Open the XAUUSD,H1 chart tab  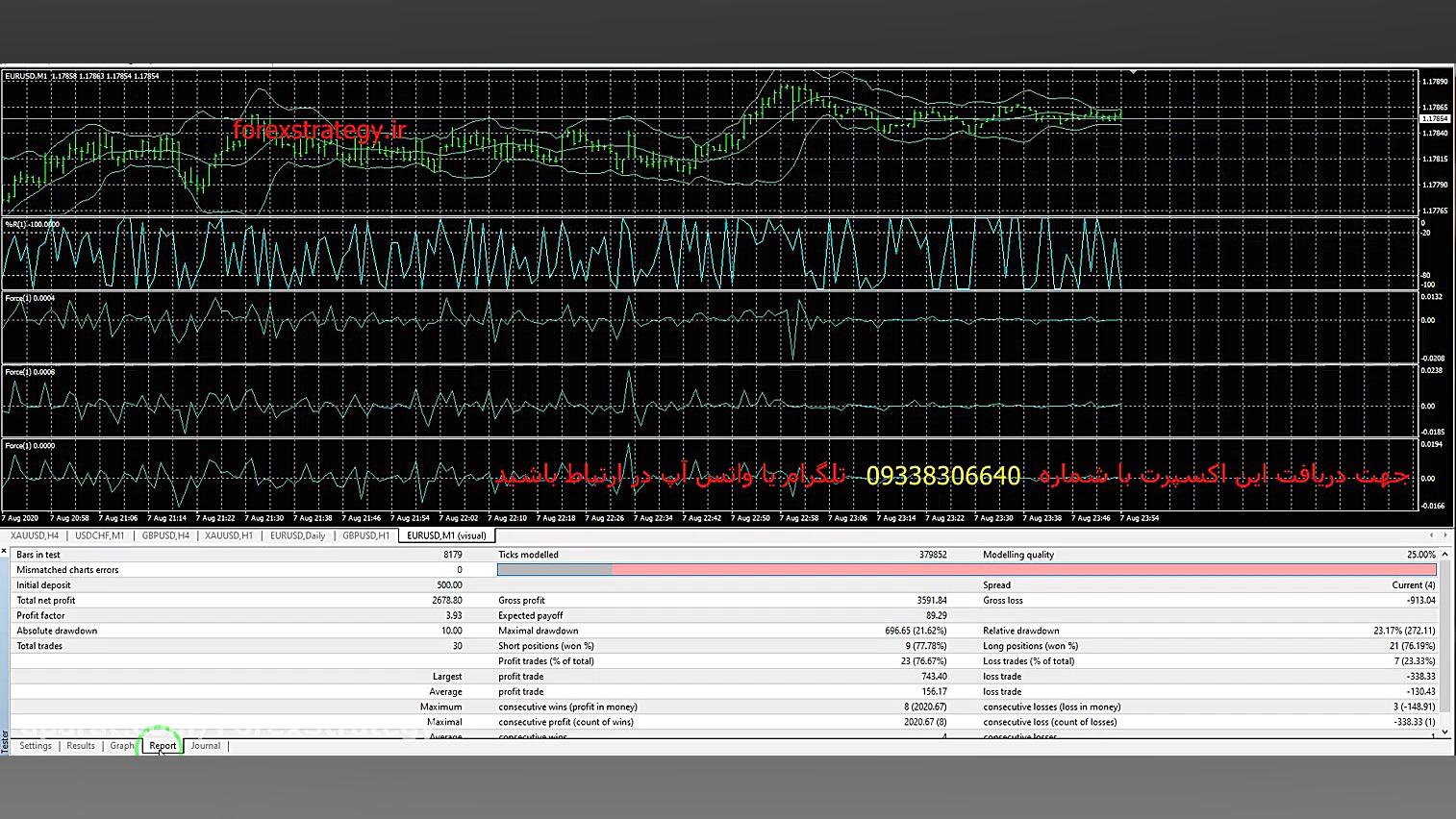[x=229, y=535]
